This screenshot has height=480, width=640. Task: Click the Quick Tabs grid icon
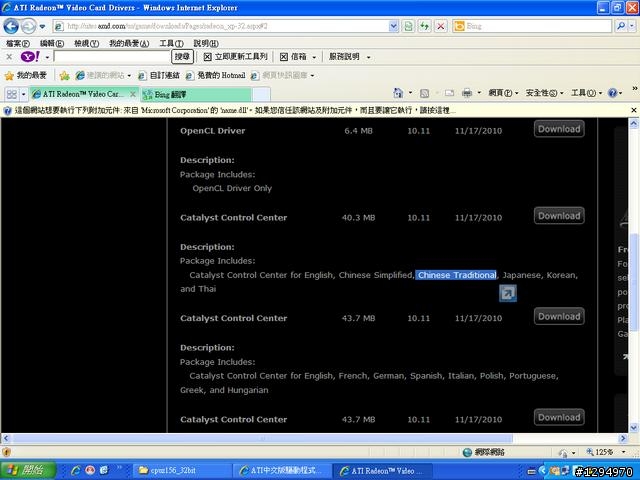click(x=12, y=94)
